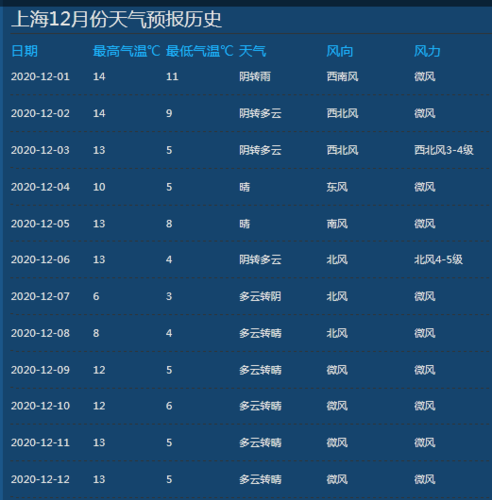This screenshot has width=492, height=500.
Task: Click 微风 wind direction in 2020-12-11 row
Action: pyautogui.click(x=337, y=442)
